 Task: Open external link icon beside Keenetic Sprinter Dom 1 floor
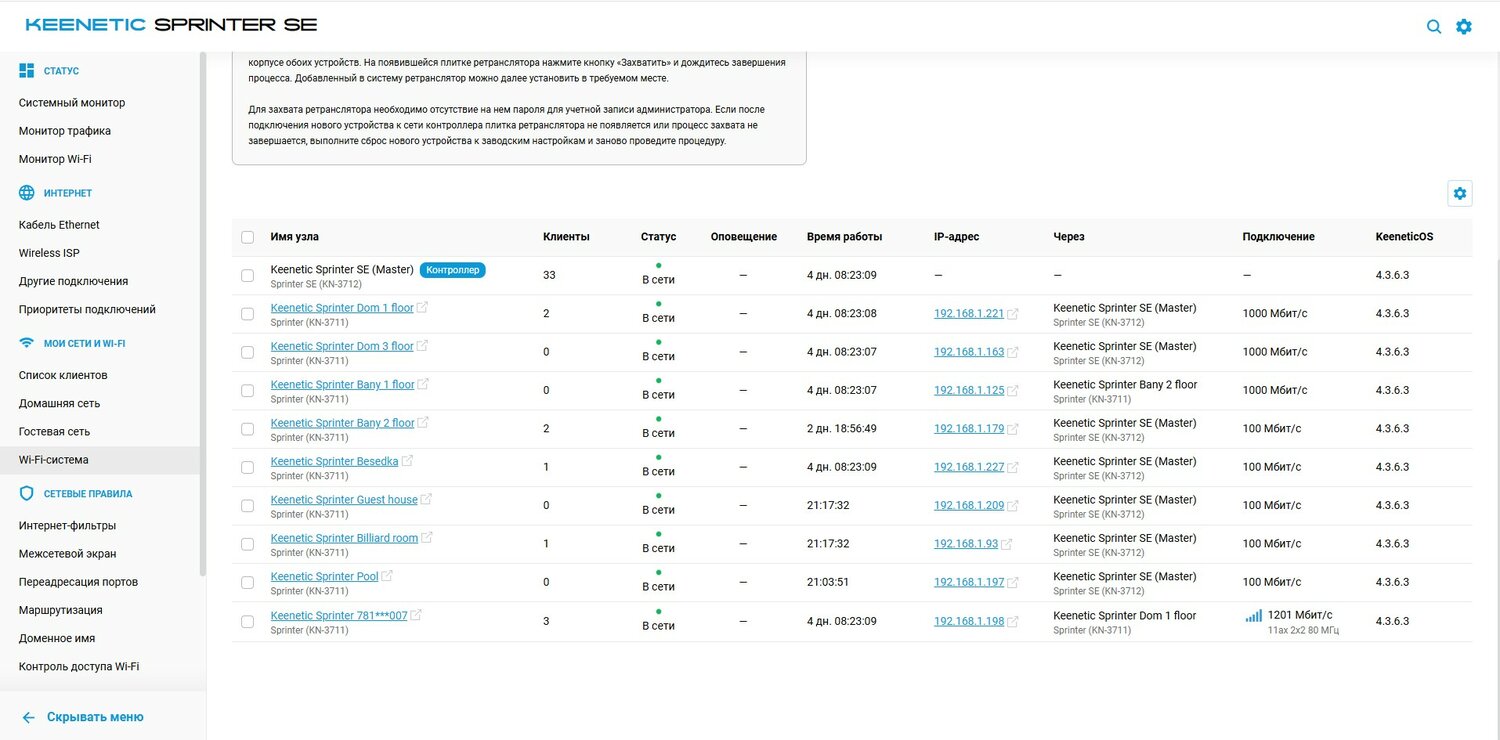click(422, 308)
